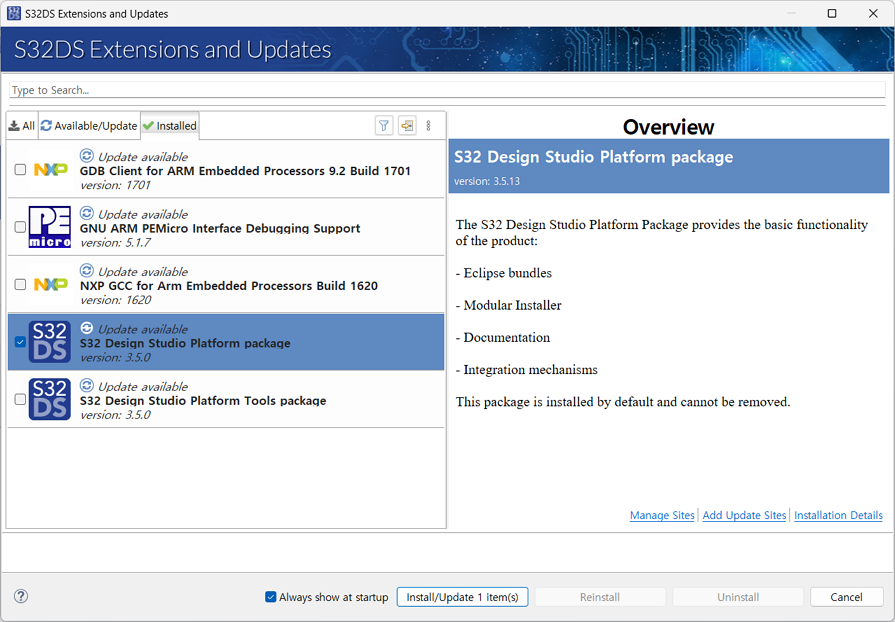Focus the Type to Search field

pos(447,90)
